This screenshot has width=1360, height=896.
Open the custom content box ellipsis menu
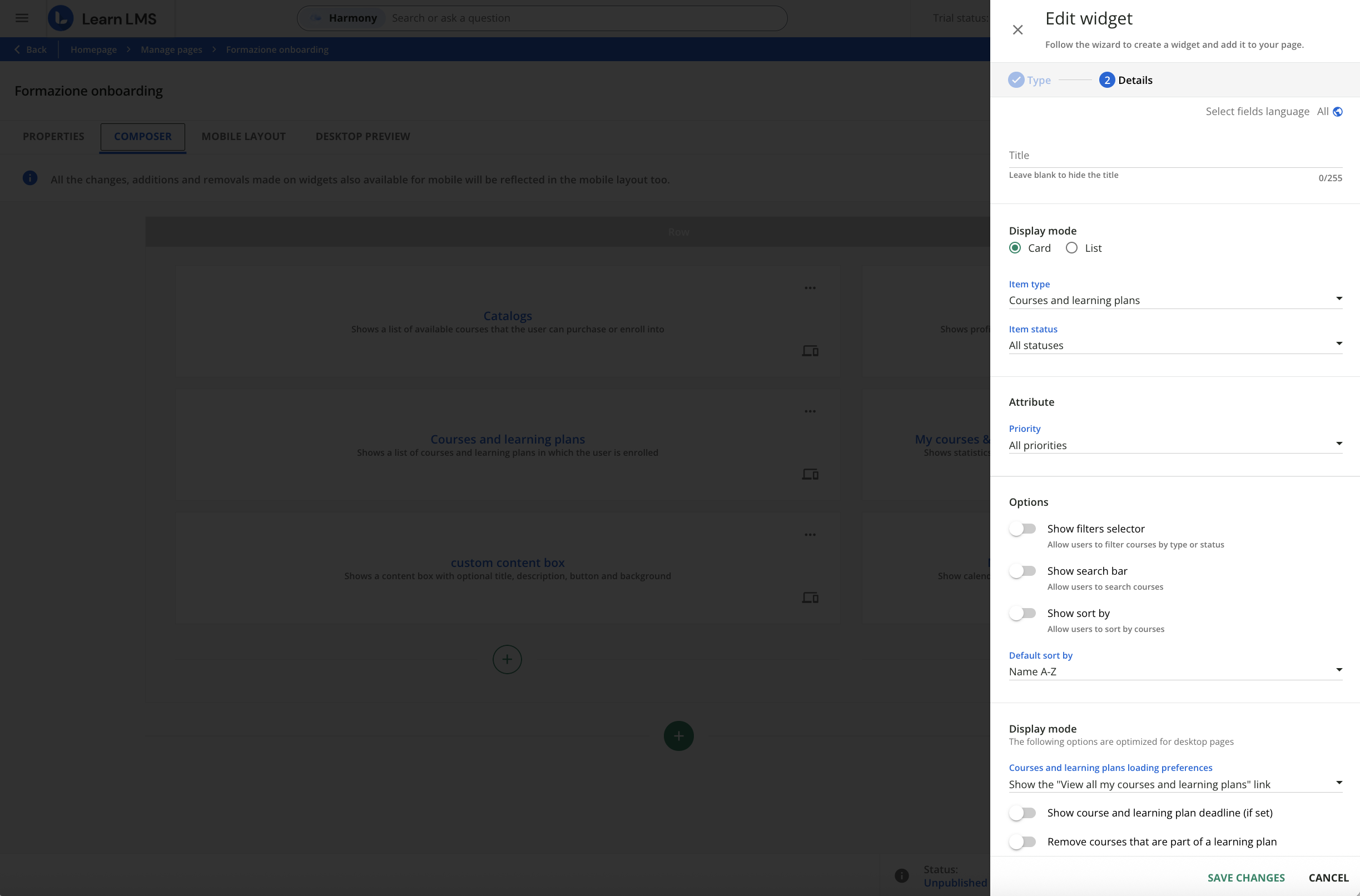[x=810, y=534]
